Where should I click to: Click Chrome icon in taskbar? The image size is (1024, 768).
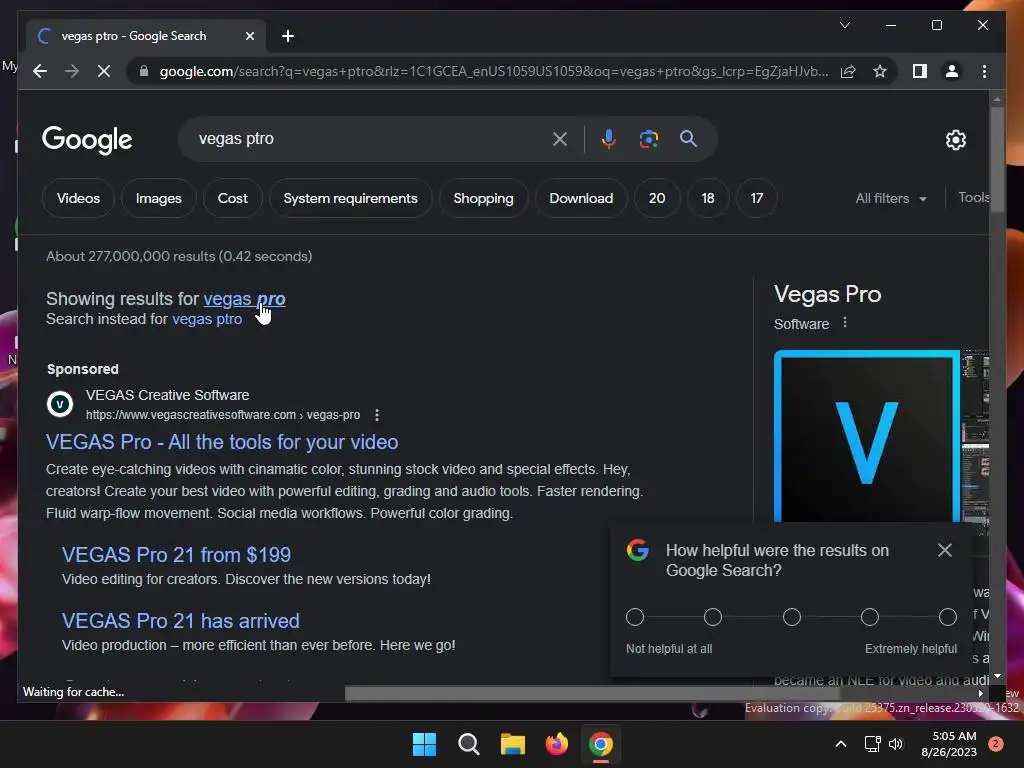[601, 744]
